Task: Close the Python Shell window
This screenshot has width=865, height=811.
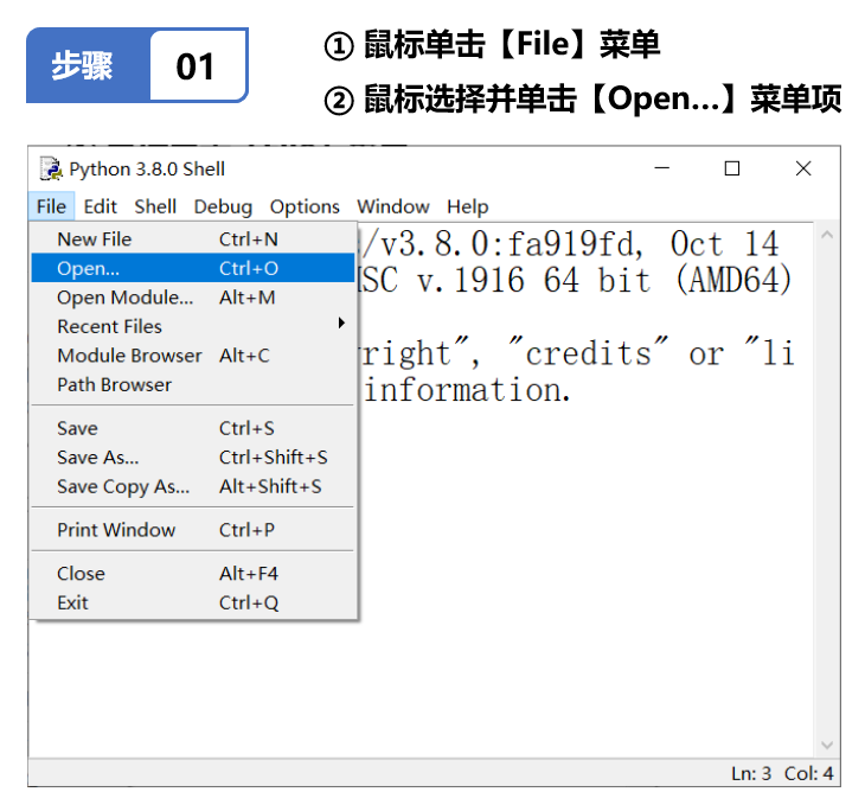Action: tap(803, 168)
